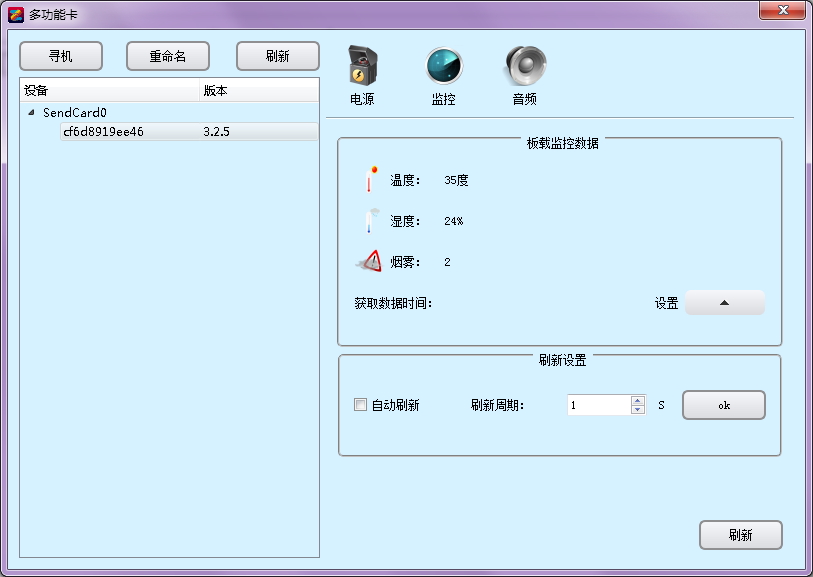Click the smoke warning triangle icon
Image resolution: width=813 pixels, height=577 pixels.
point(369,262)
